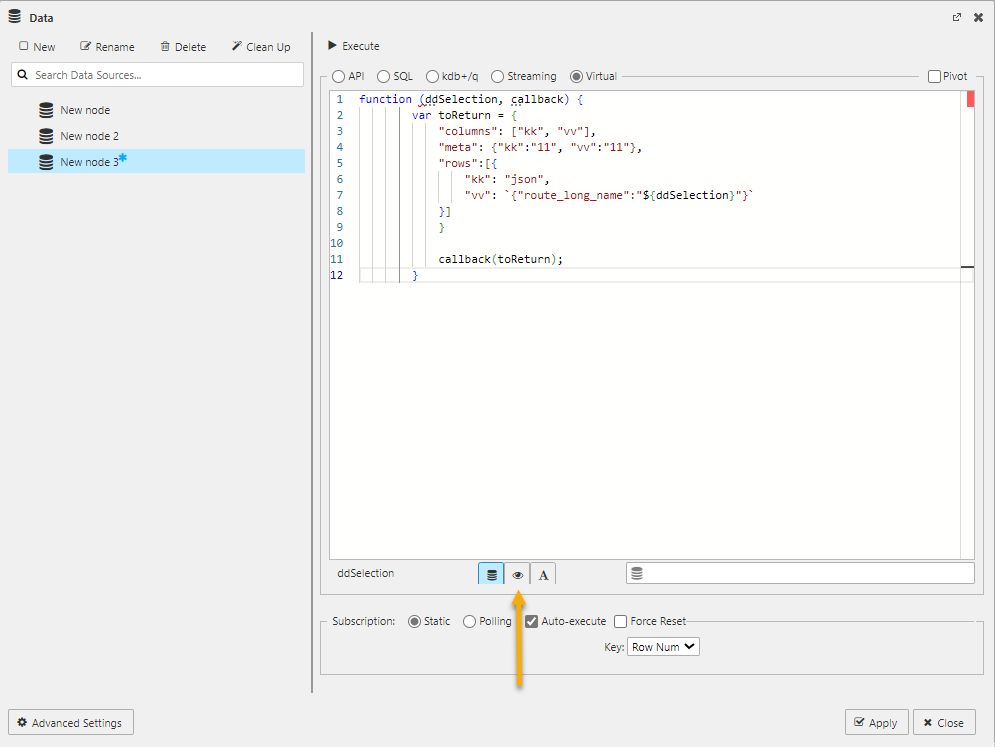
Task: Click the database icon beside New node 2
Action: (x=46, y=136)
